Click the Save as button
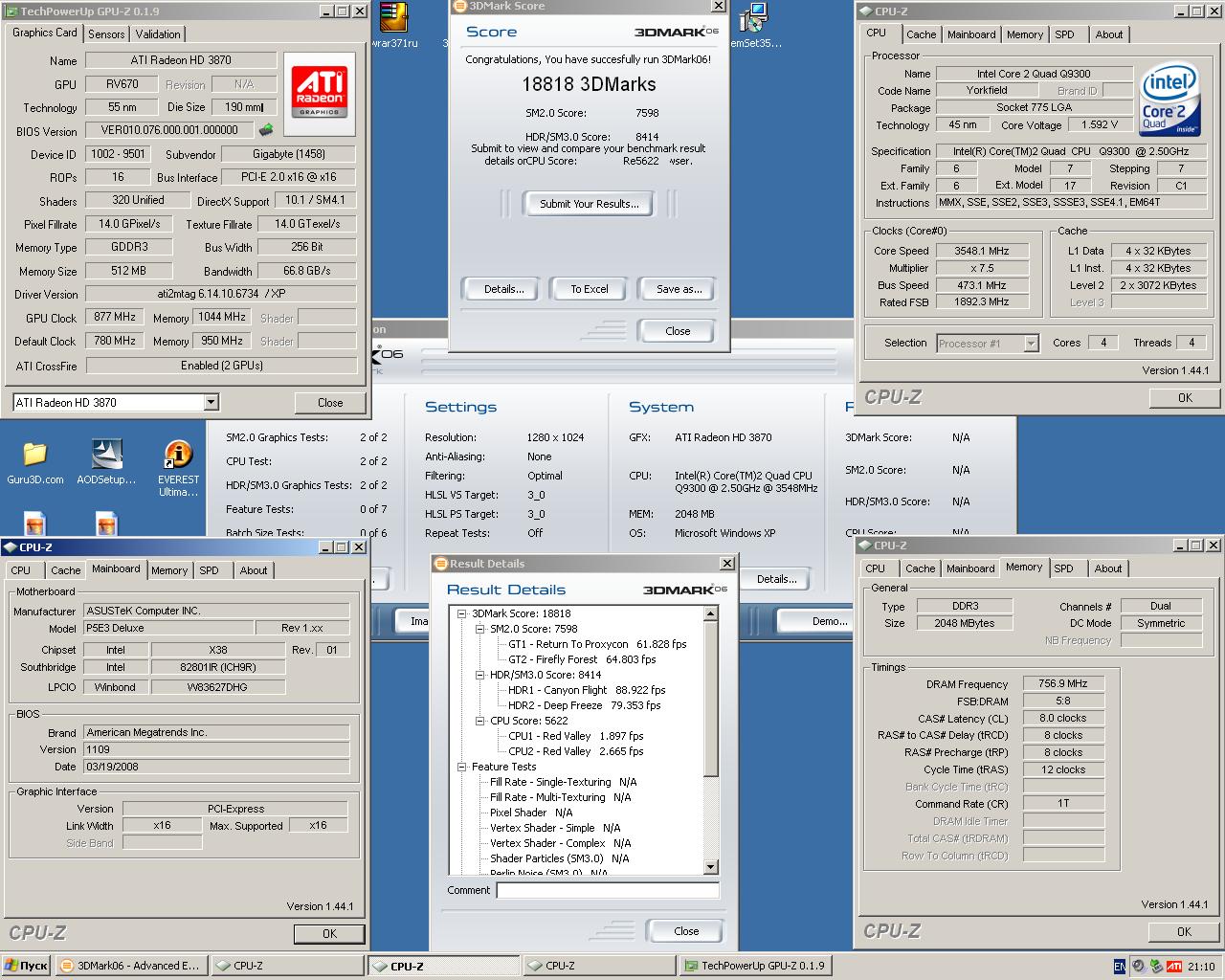 [679, 289]
